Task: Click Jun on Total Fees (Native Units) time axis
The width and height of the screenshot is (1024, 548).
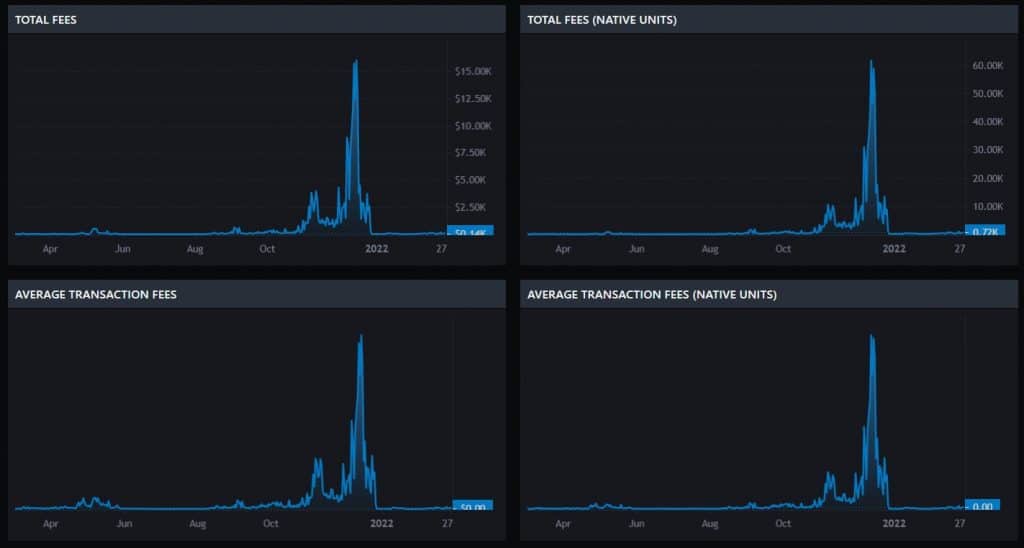Action: click(636, 249)
